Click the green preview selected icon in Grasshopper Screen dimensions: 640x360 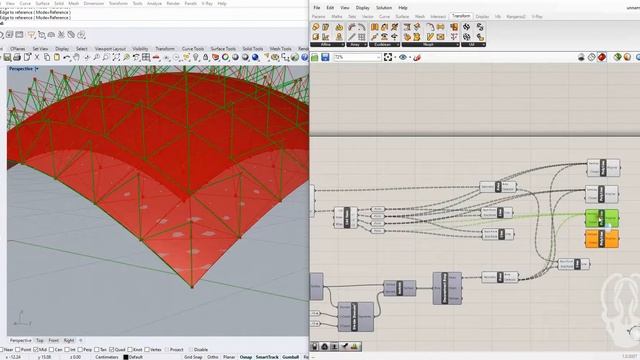[x=617, y=57]
